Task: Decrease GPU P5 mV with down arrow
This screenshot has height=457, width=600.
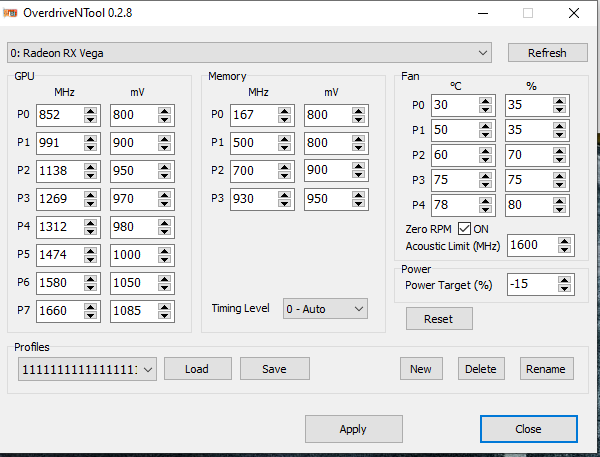Action: (165, 259)
